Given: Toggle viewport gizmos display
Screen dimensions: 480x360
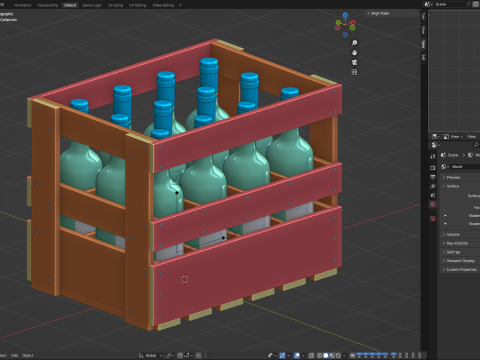Looking at the screenshot, I should pyautogui.click(x=282, y=355).
